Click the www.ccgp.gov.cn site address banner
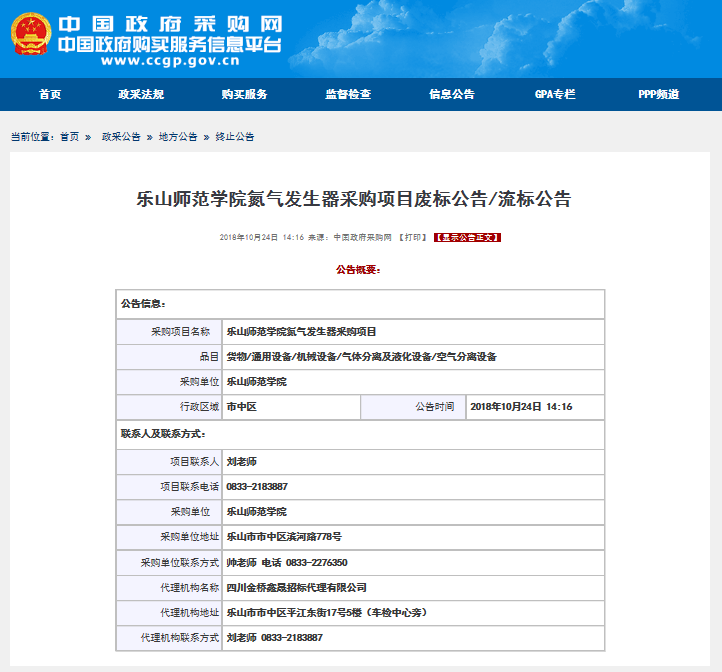 [x=169, y=60]
